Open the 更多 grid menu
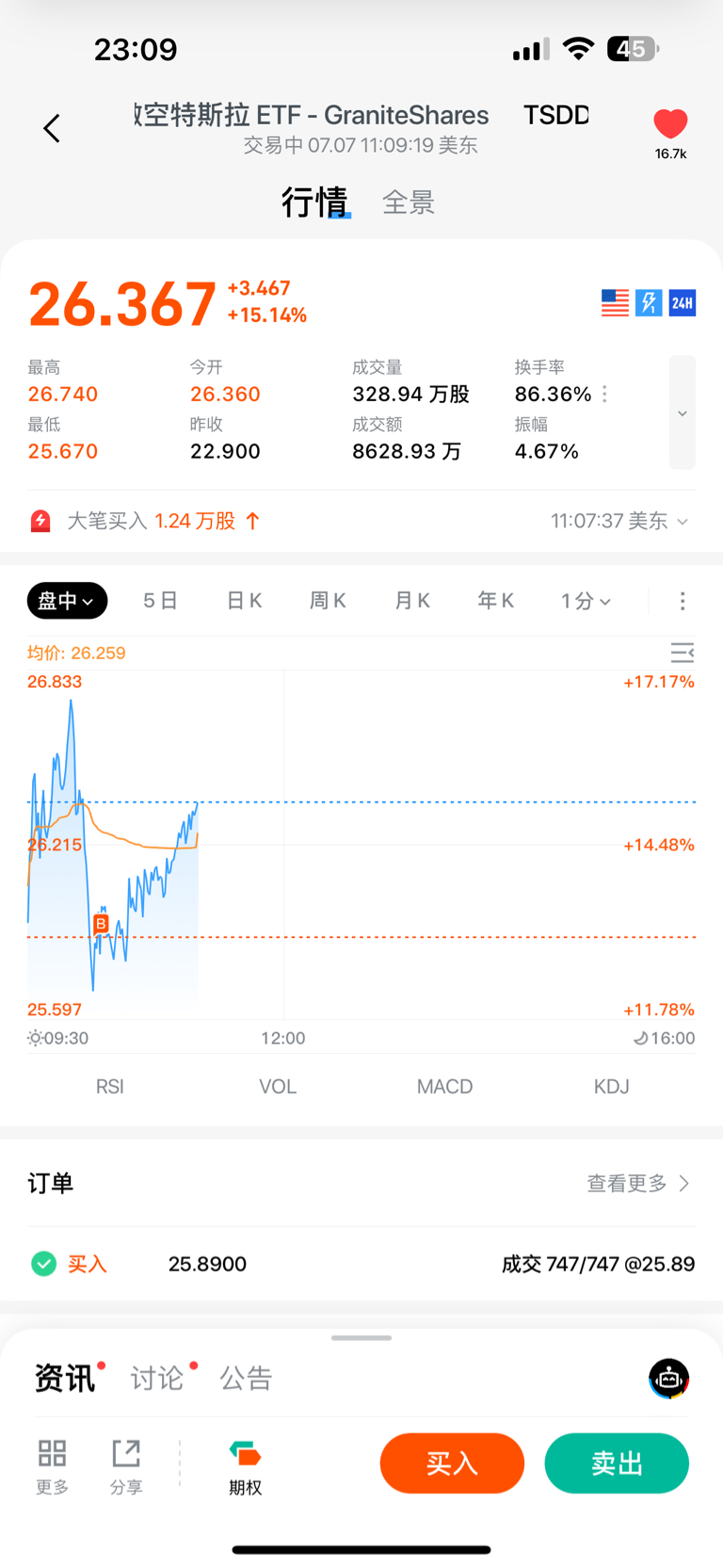The image size is (723, 1568). click(52, 1465)
